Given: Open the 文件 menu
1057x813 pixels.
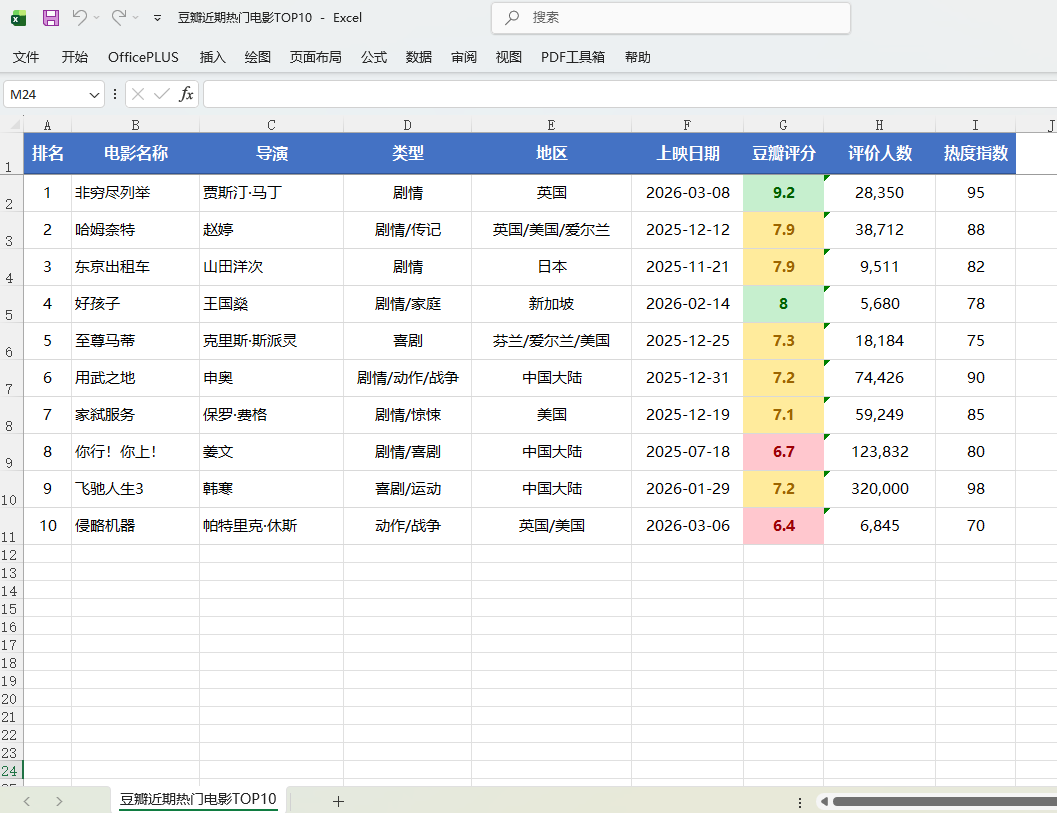Looking at the screenshot, I should click(26, 57).
